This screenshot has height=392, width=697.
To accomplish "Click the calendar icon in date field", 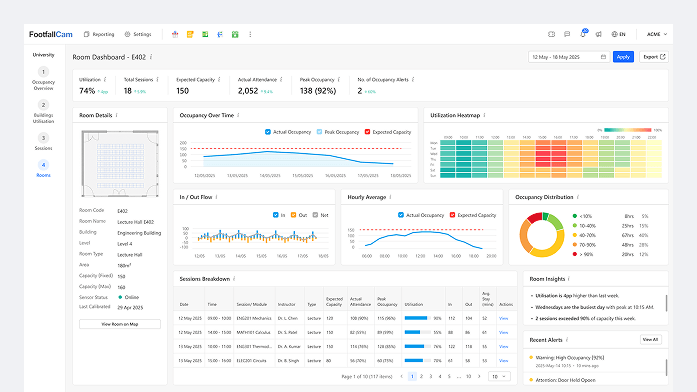I will click(x=603, y=57).
